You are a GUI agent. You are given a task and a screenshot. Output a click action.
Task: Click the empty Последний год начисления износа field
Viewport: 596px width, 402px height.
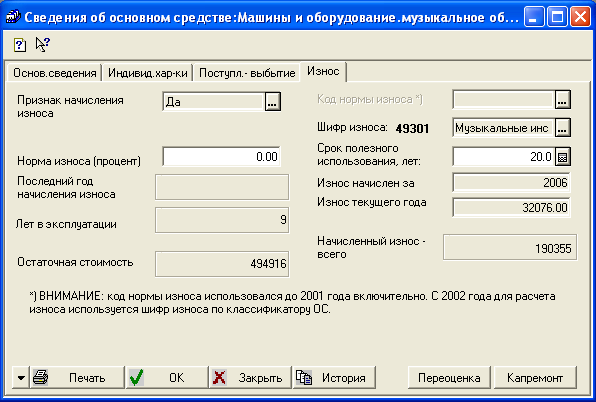tap(222, 187)
